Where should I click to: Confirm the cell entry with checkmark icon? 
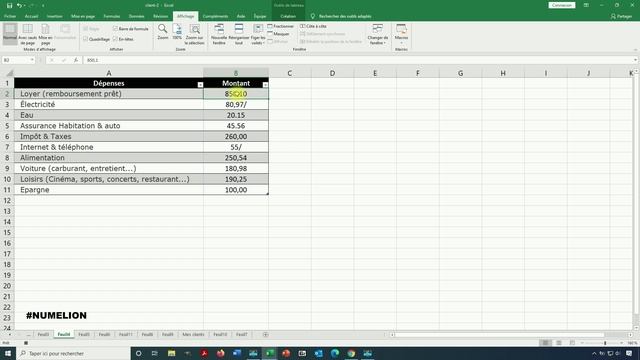click(x=64, y=60)
